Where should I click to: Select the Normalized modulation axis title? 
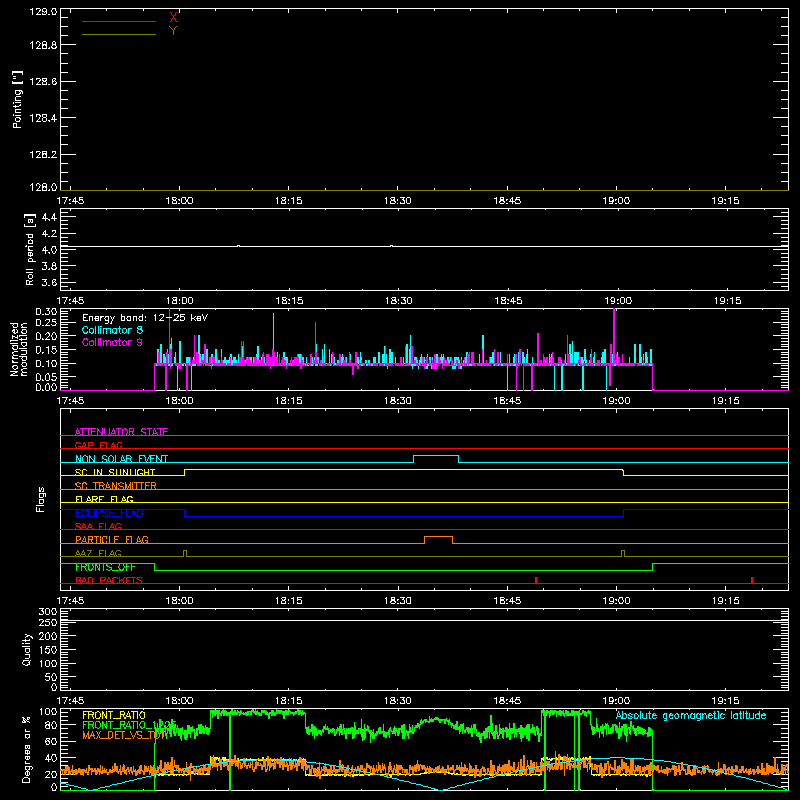(19, 349)
